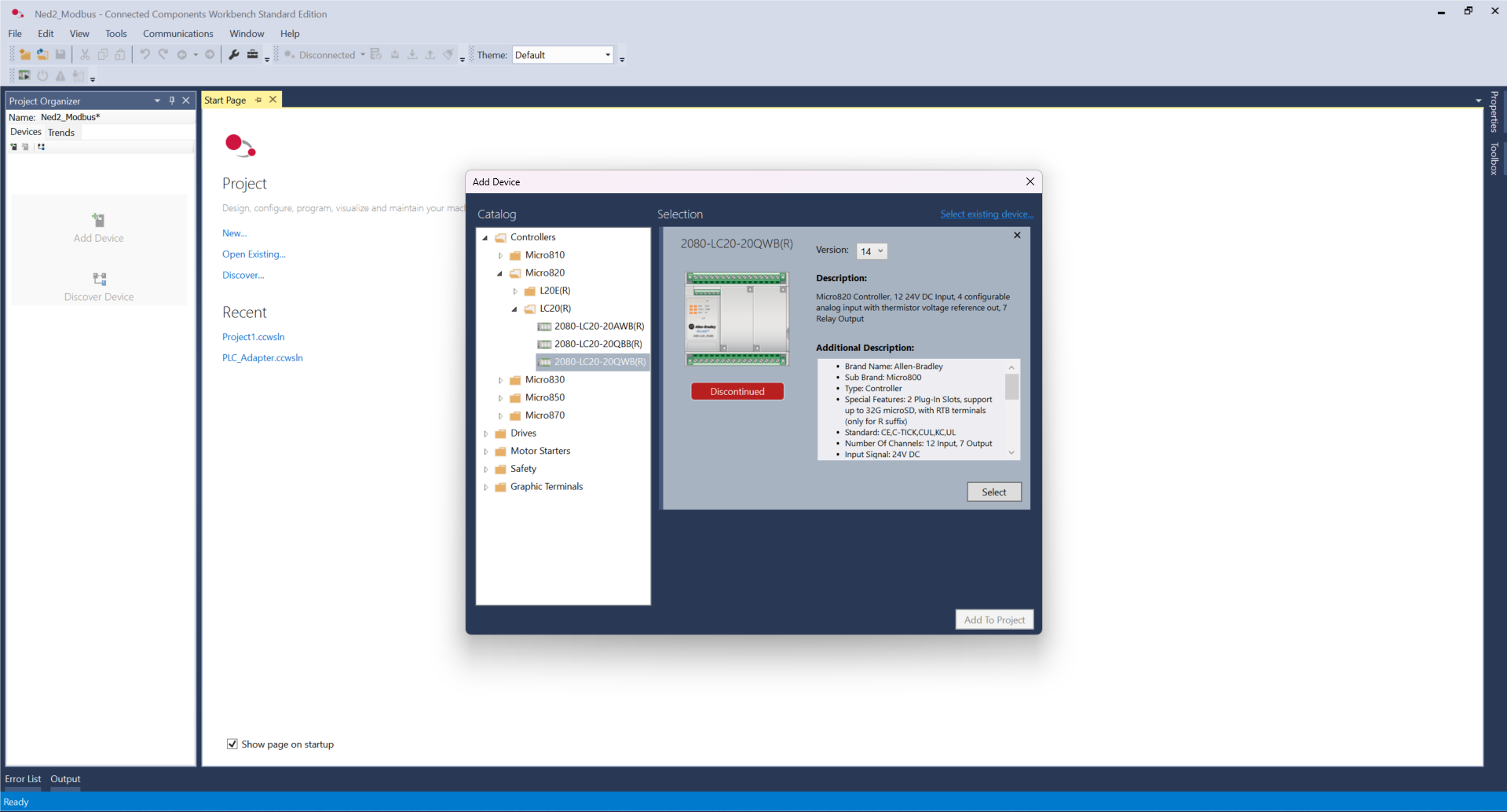Open the wrench options icon in toolbar
This screenshot has width=1507, height=812.
point(234,55)
